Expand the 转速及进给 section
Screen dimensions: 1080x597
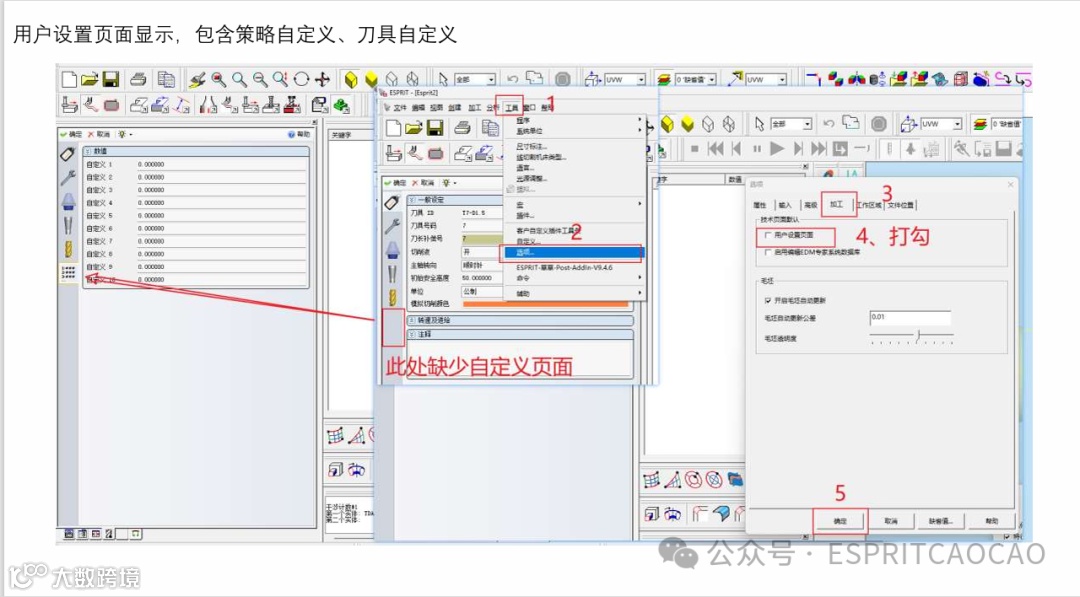pos(412,321)
